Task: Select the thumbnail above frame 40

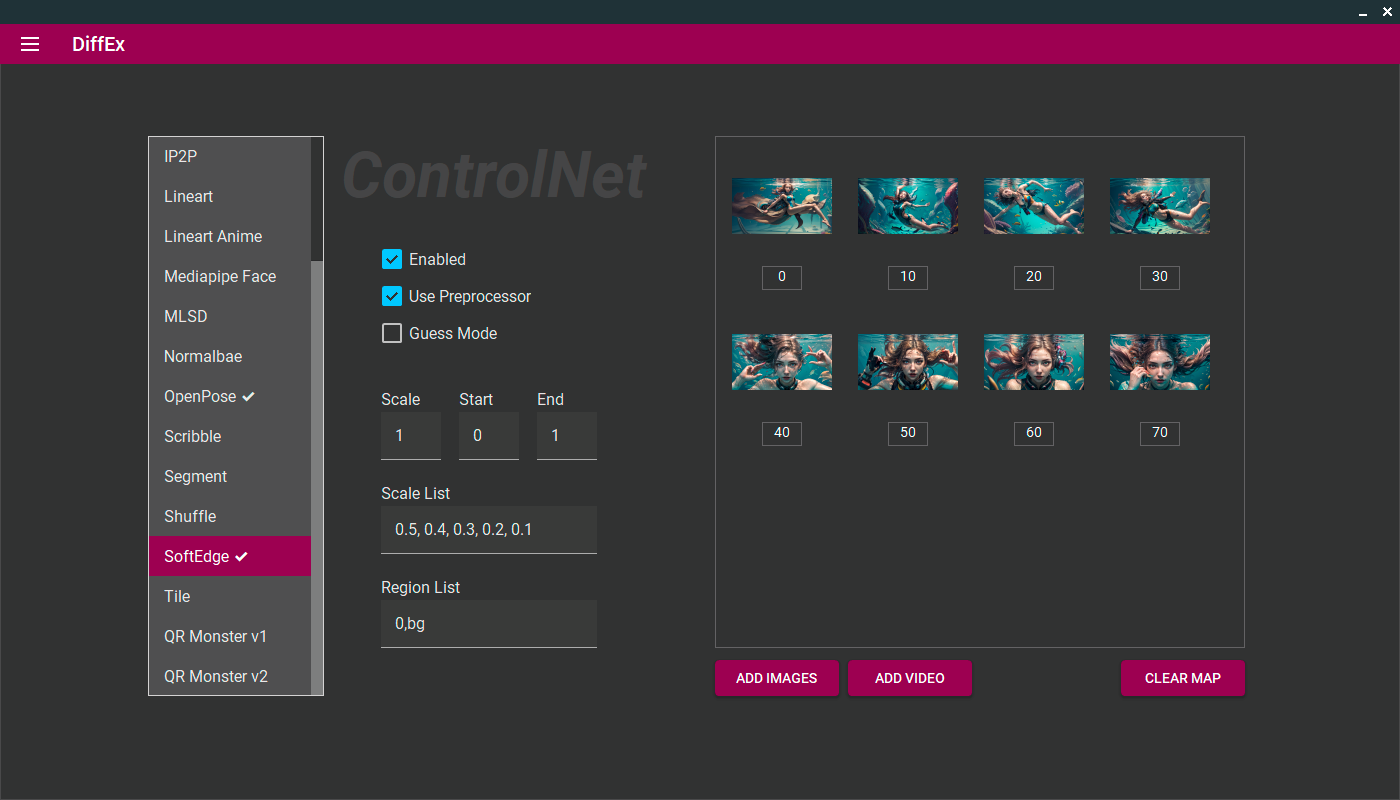Action: pos(782,362)
